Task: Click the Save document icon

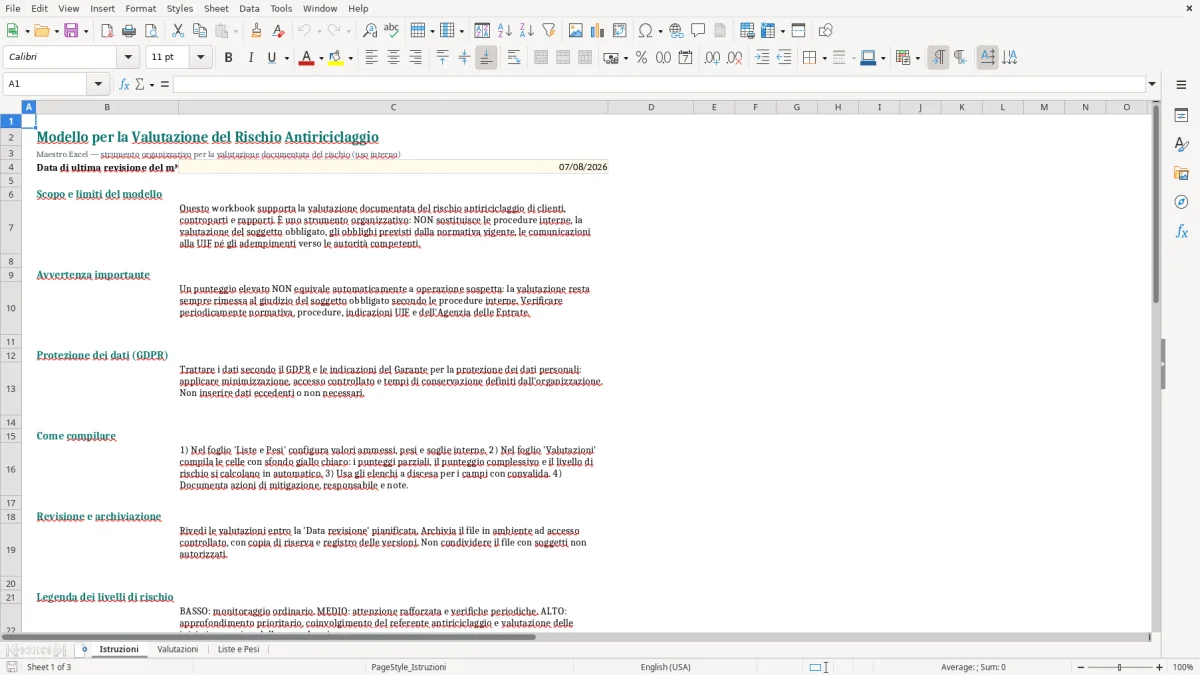Action: pos(71,31)
